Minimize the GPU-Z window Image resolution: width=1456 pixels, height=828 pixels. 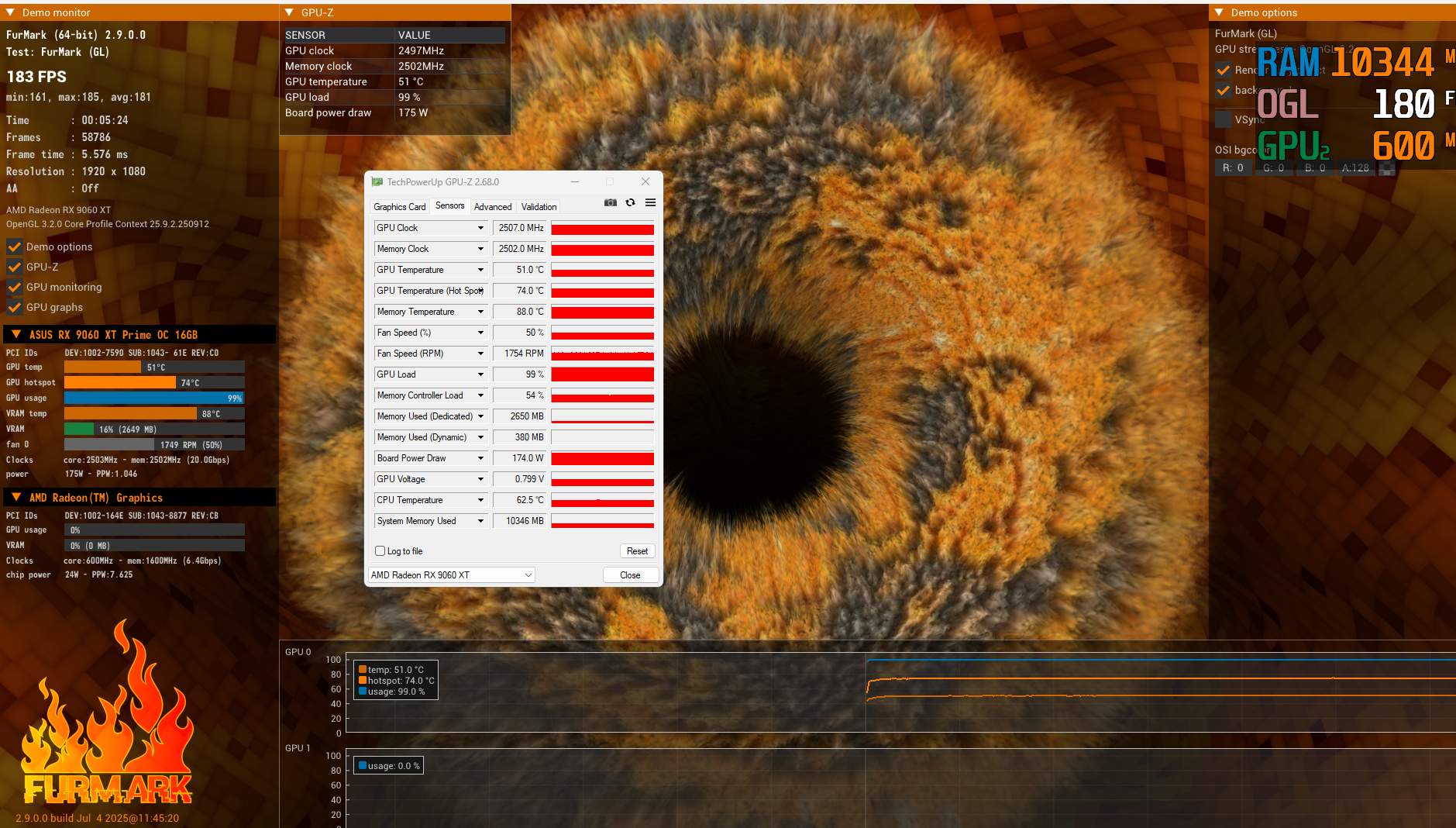pos(575,182)
